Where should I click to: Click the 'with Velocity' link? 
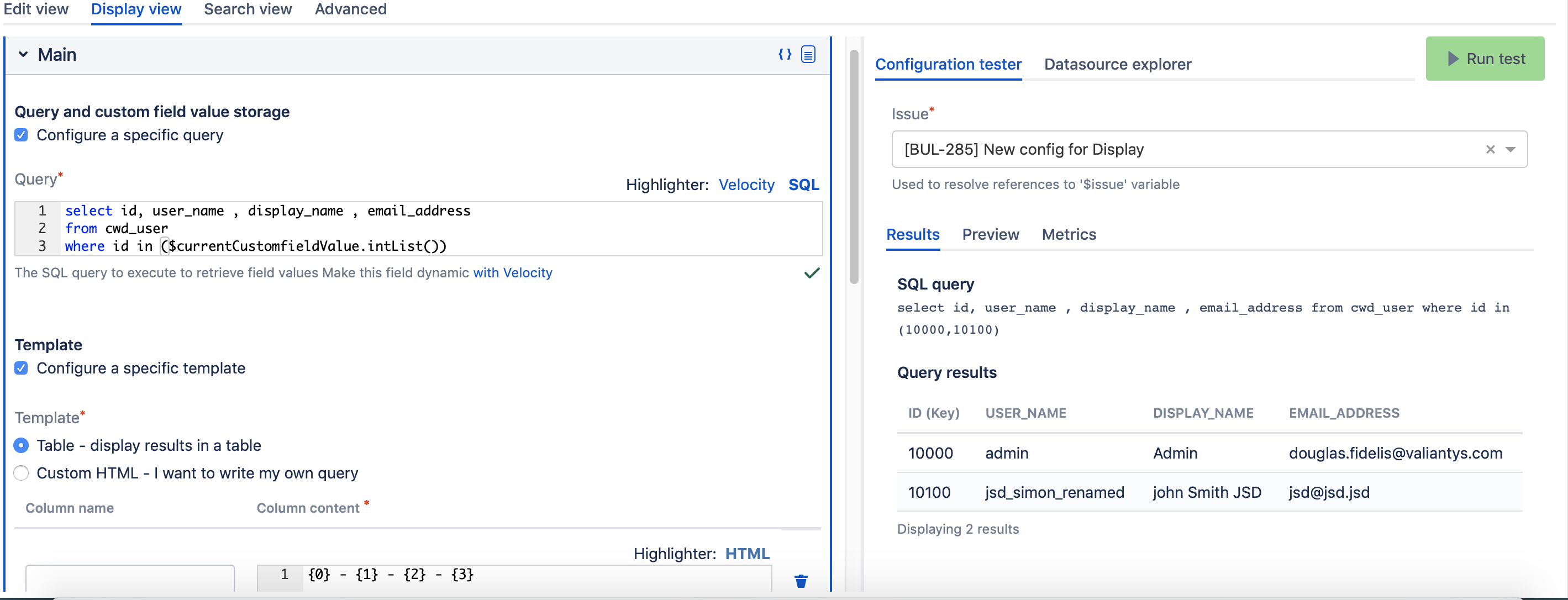tap(513, 272)
